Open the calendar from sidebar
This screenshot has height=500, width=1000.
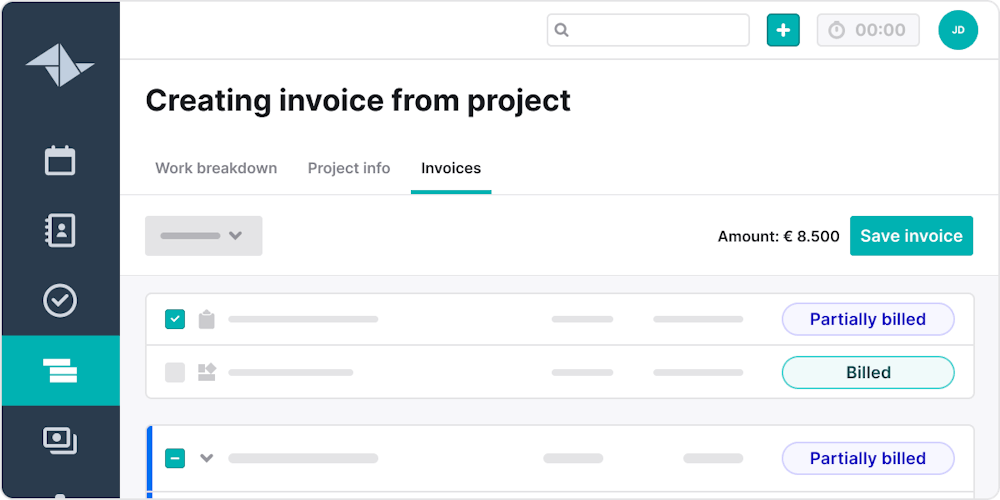pyautogui.click(x=60, y=160)
